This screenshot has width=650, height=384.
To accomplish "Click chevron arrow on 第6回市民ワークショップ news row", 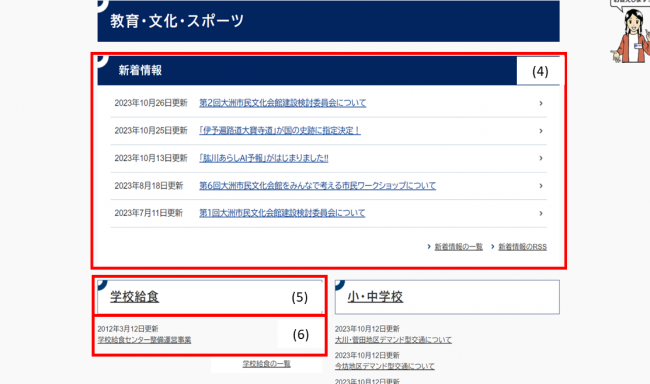I will click(x=541, y=186).
